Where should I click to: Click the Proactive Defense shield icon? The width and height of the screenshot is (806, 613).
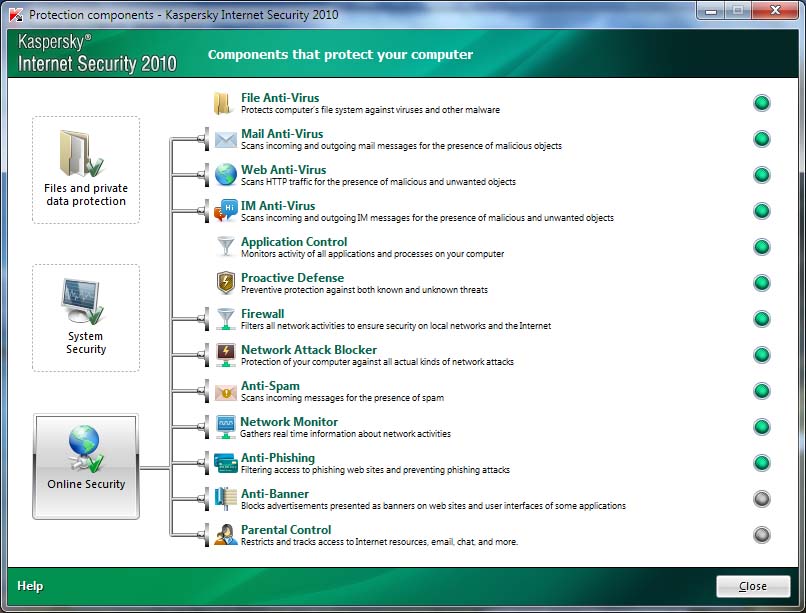(x=226, y=283)
